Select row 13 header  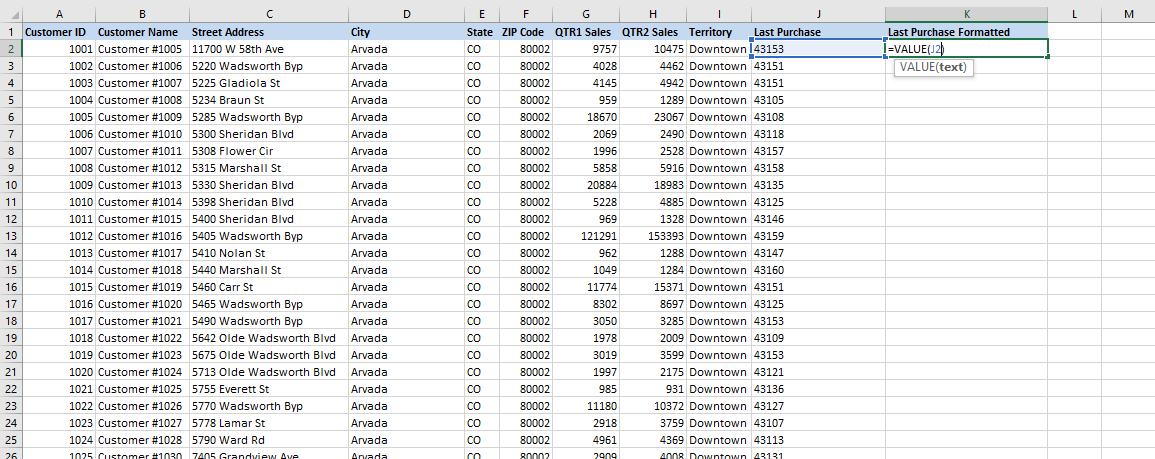[x=10, y=236]
